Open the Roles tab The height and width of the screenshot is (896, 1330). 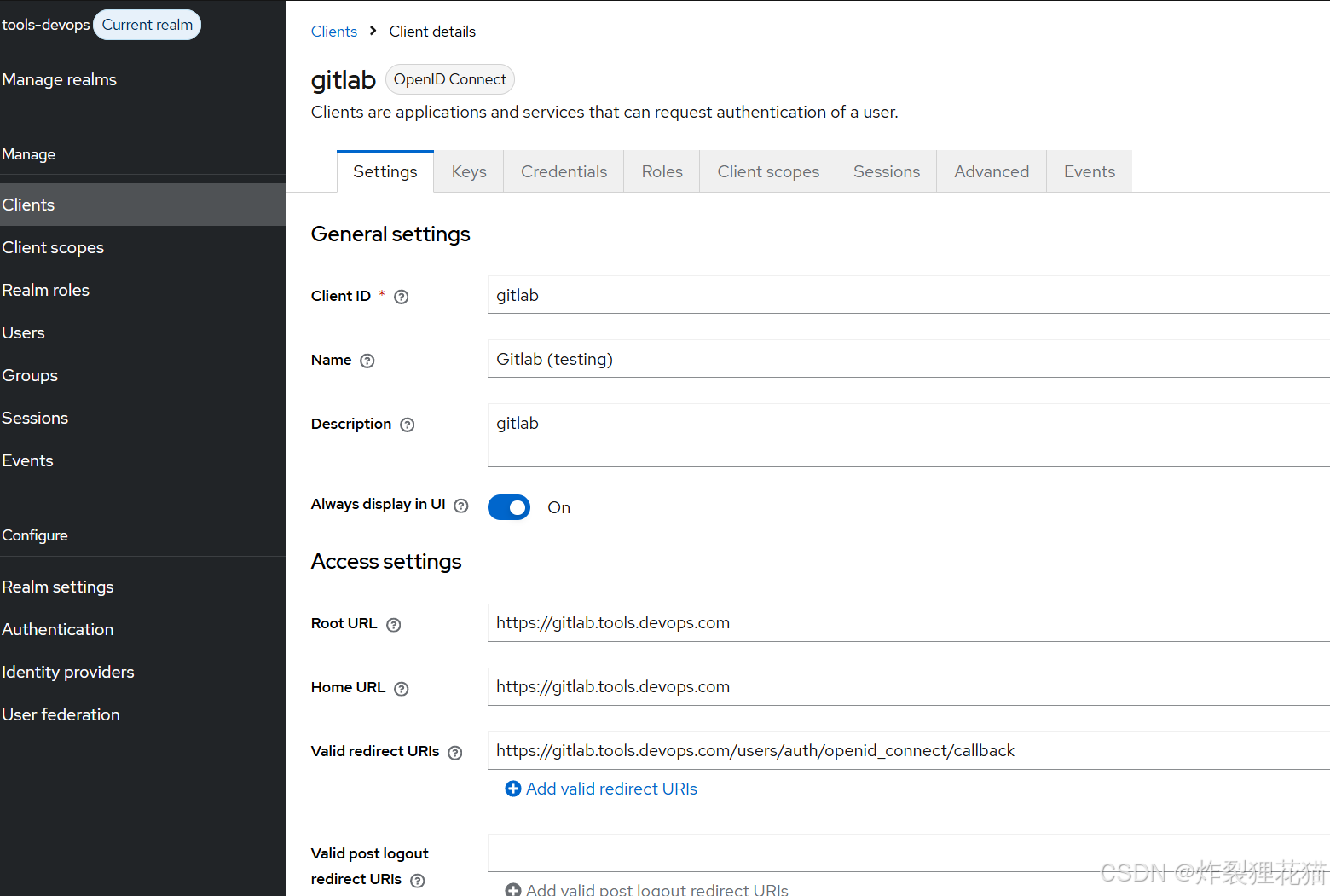(x=662, y=171)
